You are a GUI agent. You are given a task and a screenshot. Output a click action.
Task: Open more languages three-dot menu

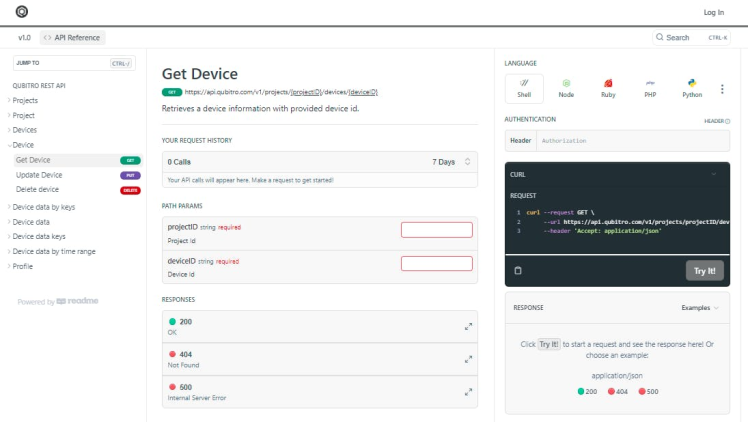click(x=722, y=89)
